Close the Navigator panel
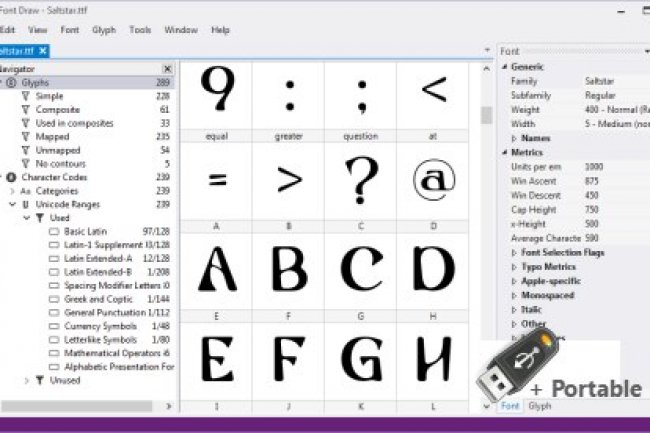Viewport: 650px width, 433px height. (x=167, y=69)
